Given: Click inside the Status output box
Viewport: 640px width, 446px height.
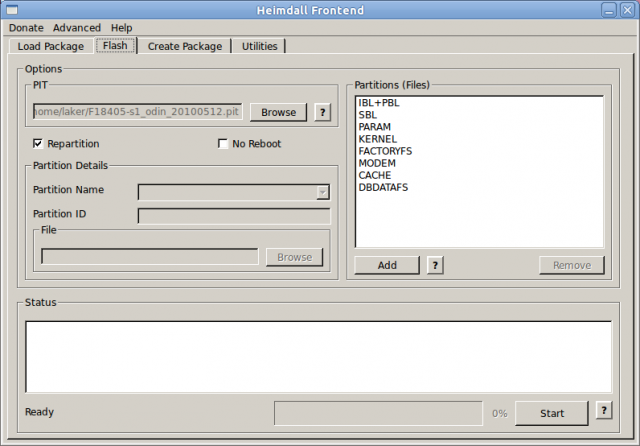Looking at the screenshot, I should click(x=318, y=357).
